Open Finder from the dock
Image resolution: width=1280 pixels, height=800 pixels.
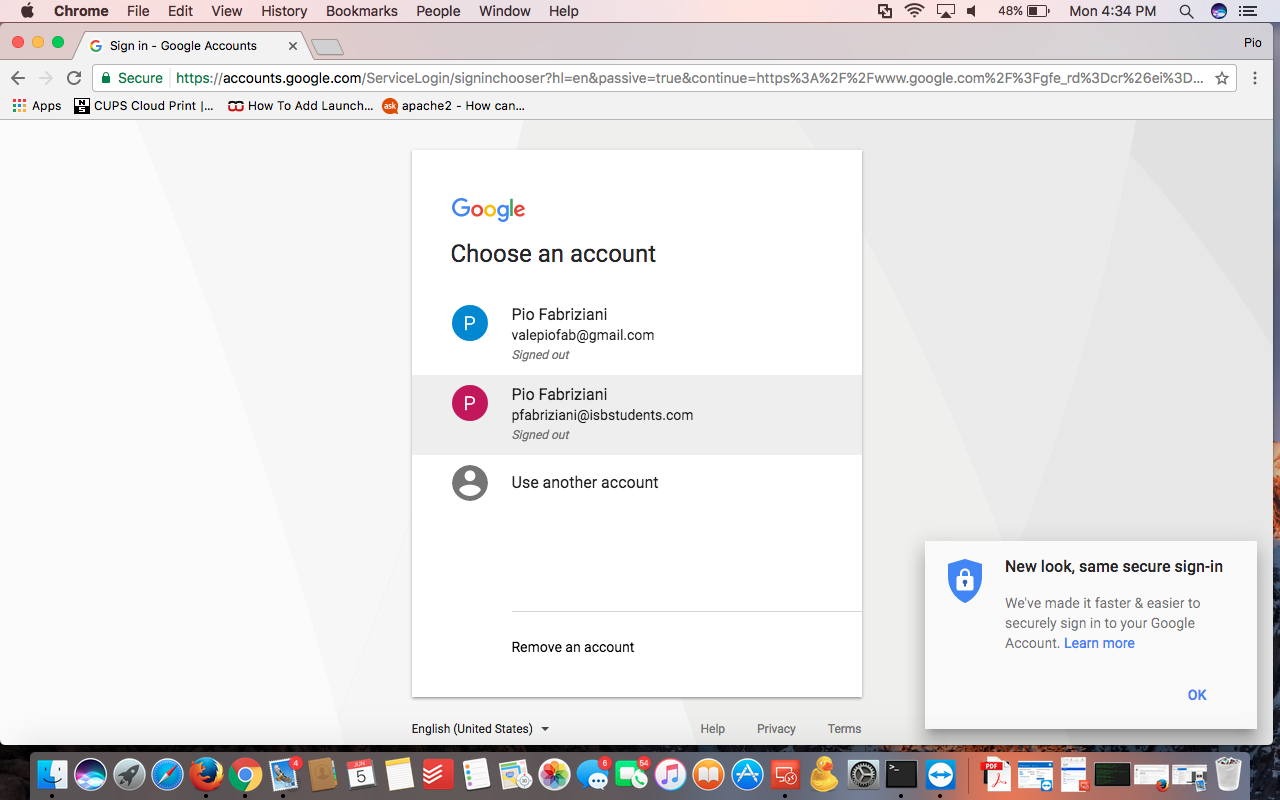tap(53, 775)
